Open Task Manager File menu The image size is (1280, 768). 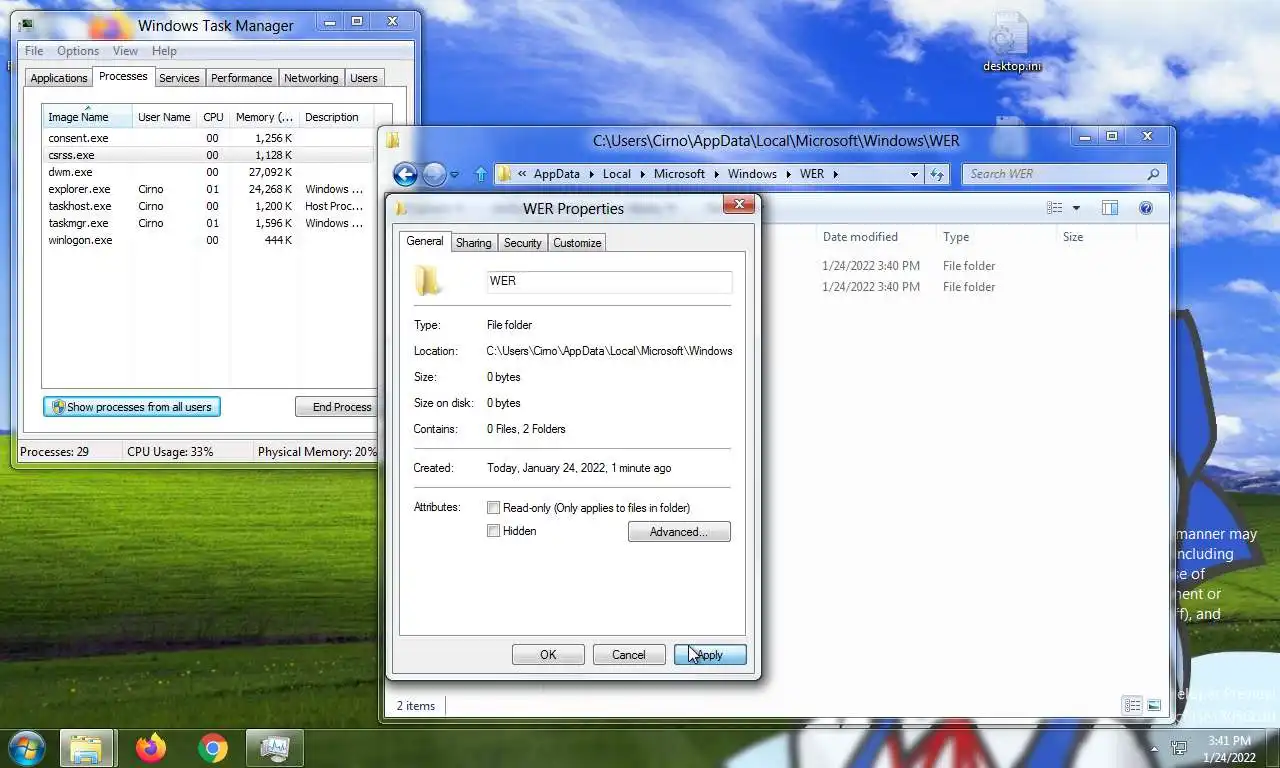(34, 51)
